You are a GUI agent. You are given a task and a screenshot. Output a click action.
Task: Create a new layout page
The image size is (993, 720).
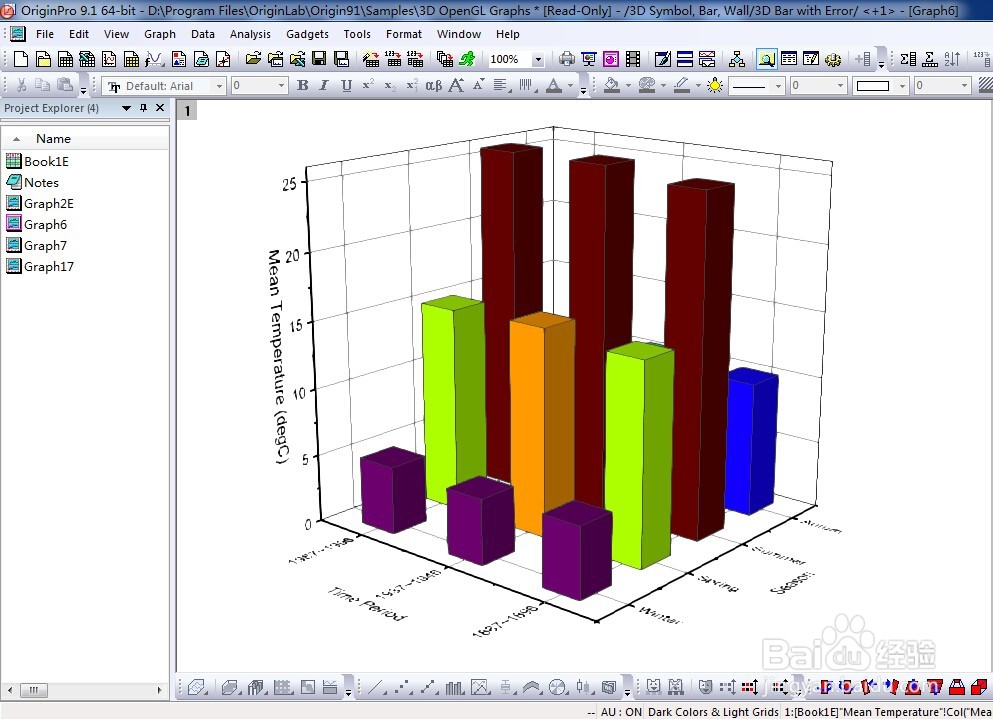tap(179, 60)
